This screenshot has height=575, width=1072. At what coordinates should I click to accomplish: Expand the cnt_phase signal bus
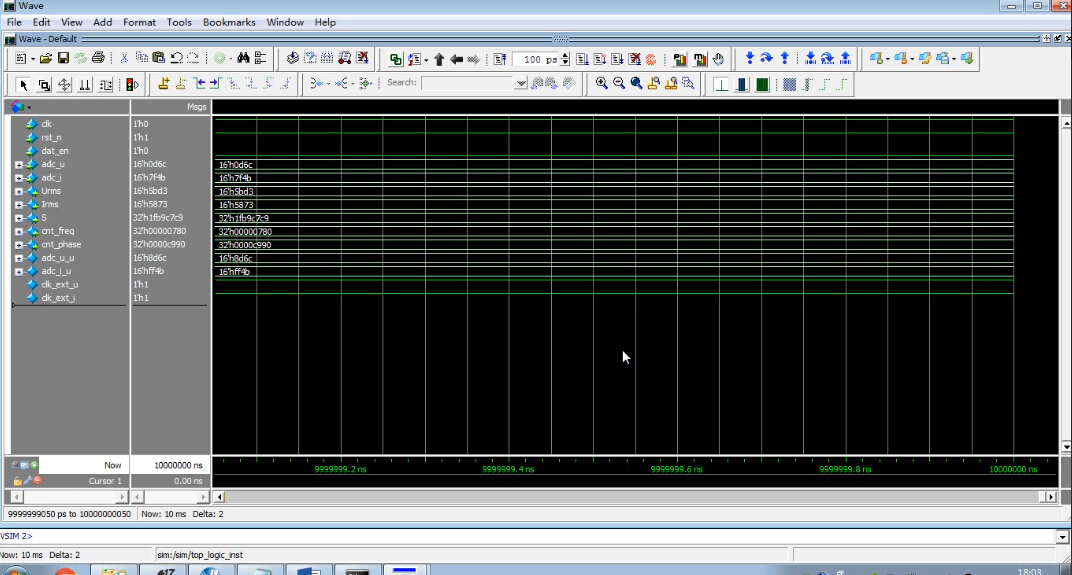[x=19, y=245]
